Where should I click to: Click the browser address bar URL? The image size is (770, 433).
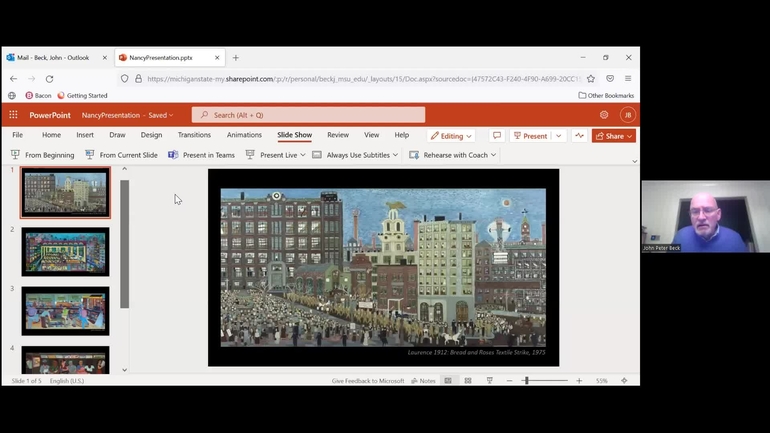coord(363,79)
